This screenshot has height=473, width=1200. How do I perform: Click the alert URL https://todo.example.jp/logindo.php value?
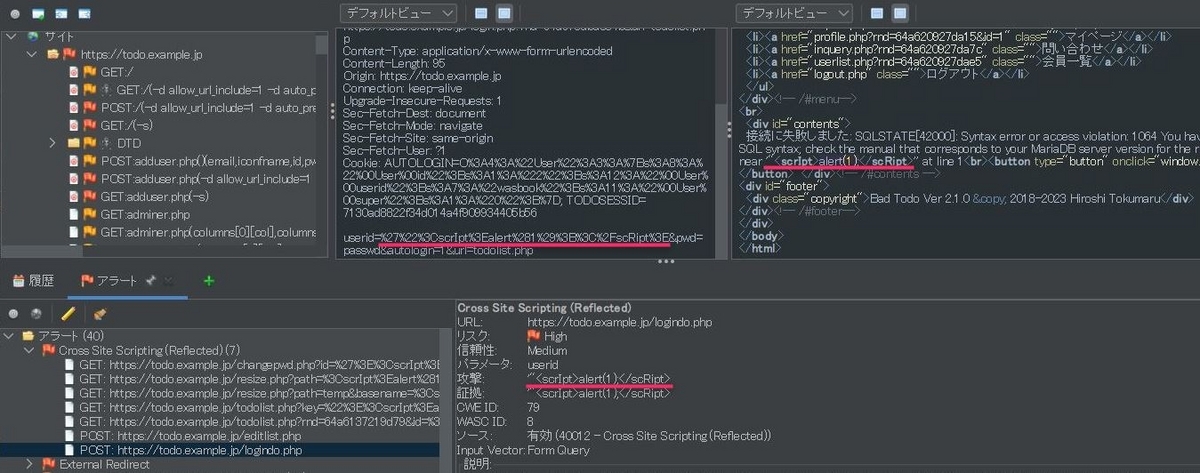[622, 323]
